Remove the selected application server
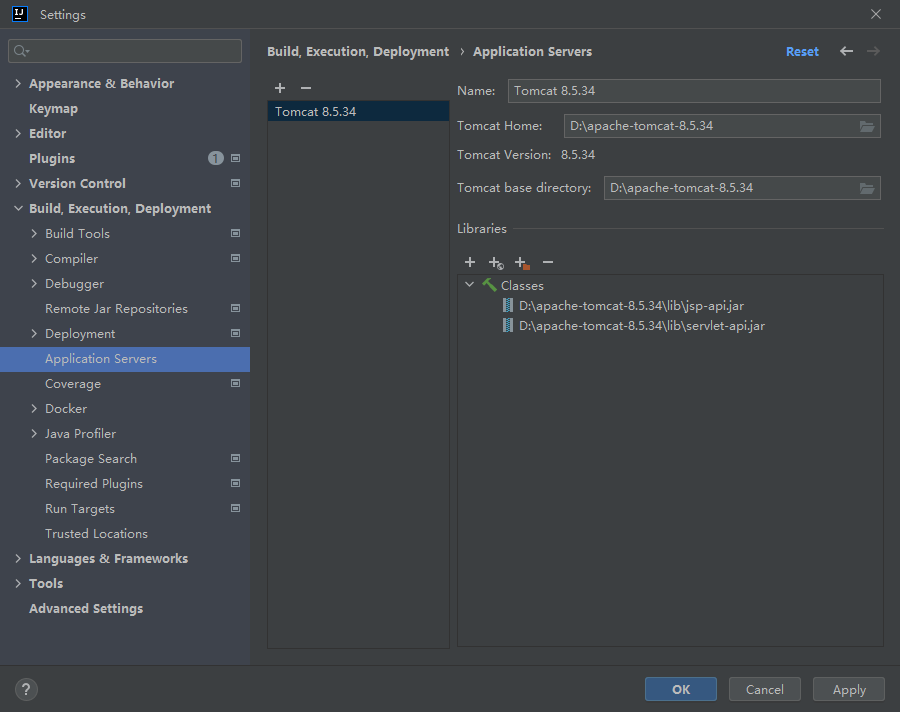Image resolution: width=900 pixels, height=712 pixels. pos(306,88)
